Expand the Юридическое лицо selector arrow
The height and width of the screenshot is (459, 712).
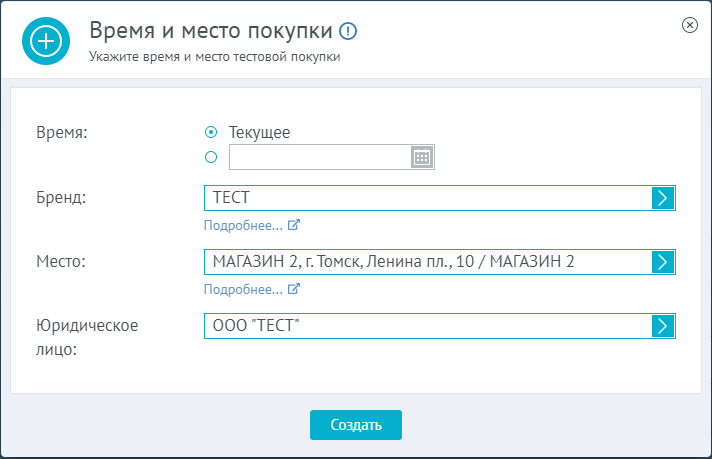(x=663, y=326)
